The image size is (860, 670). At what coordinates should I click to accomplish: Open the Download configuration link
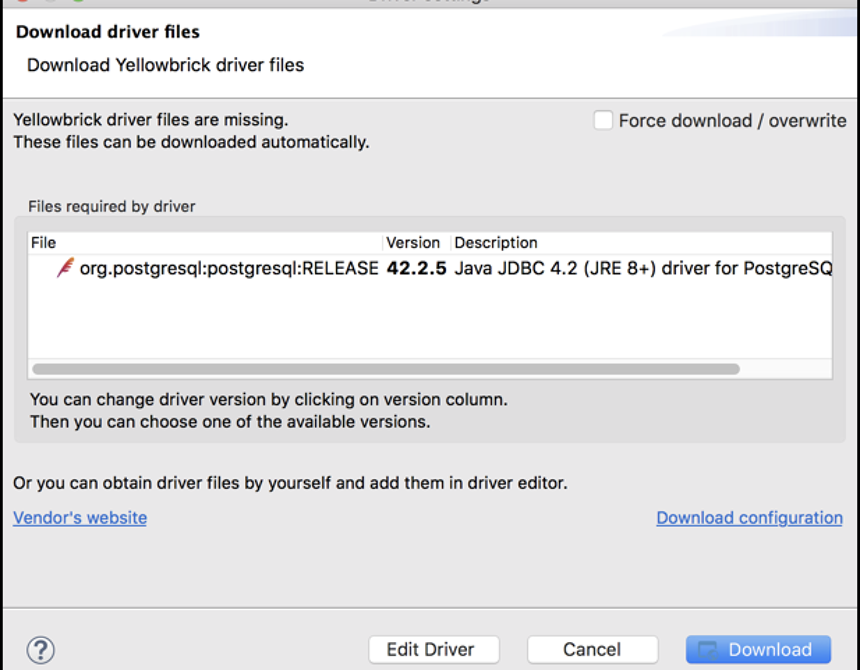(749, 518)
